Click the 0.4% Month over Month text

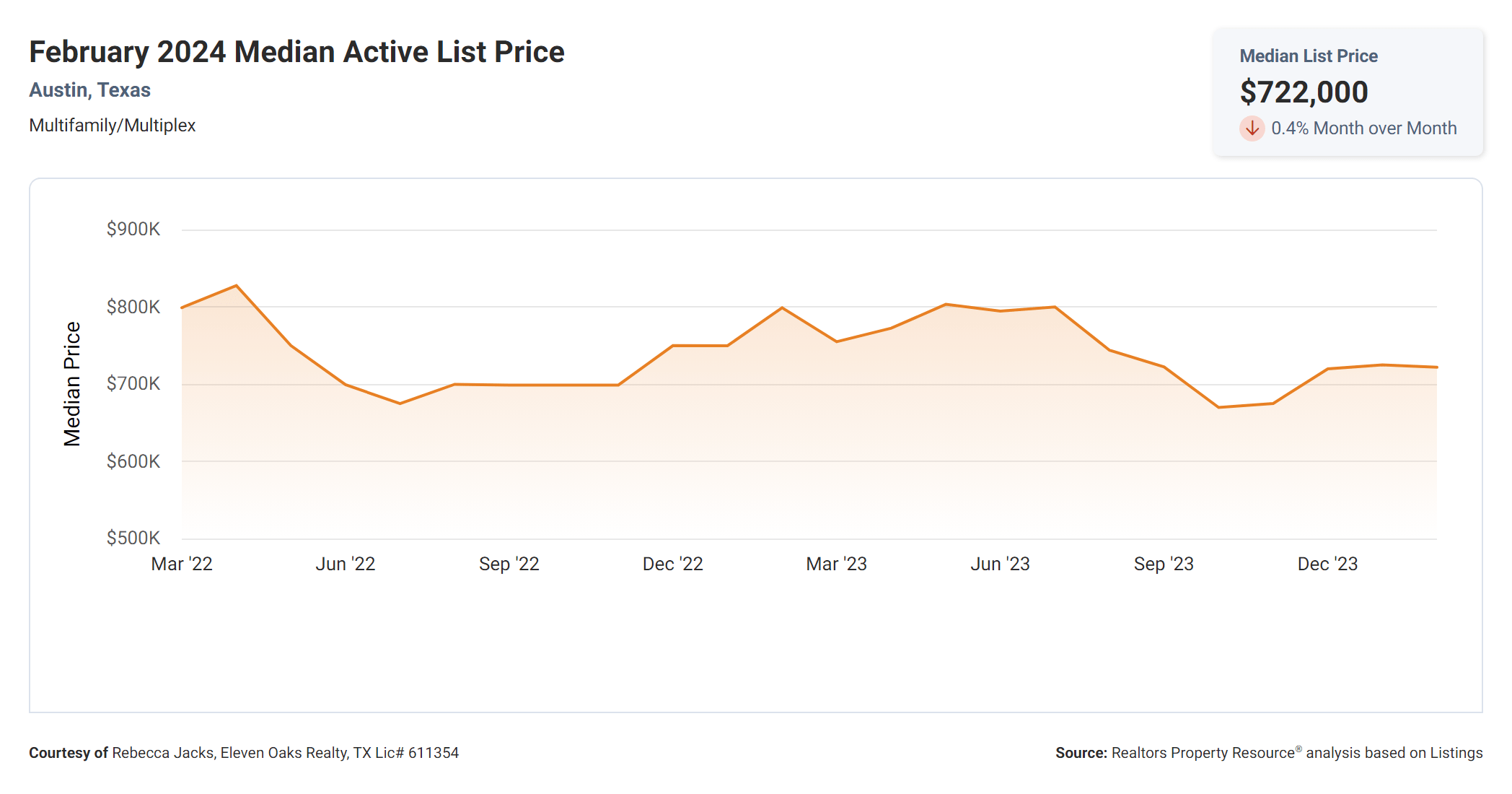pos(1363,128)
